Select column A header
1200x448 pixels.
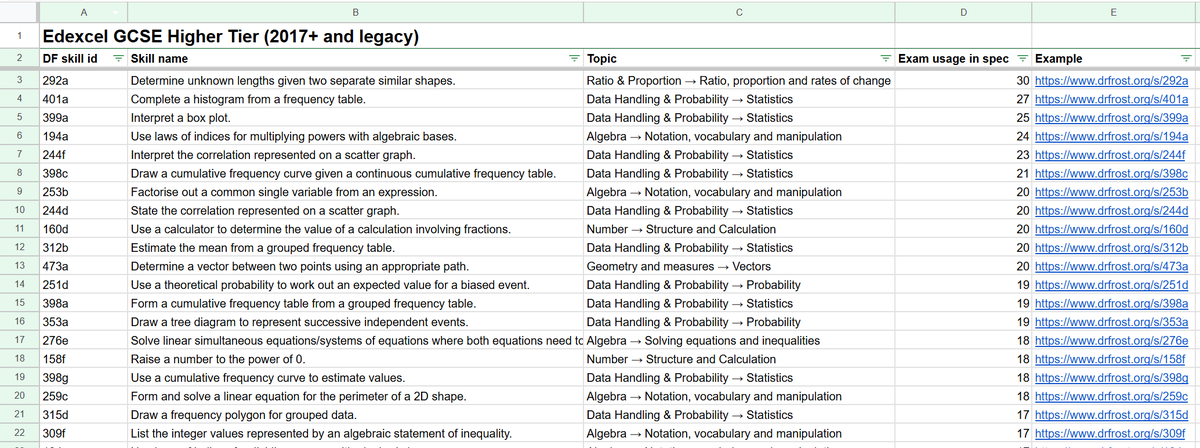[83, 12]
